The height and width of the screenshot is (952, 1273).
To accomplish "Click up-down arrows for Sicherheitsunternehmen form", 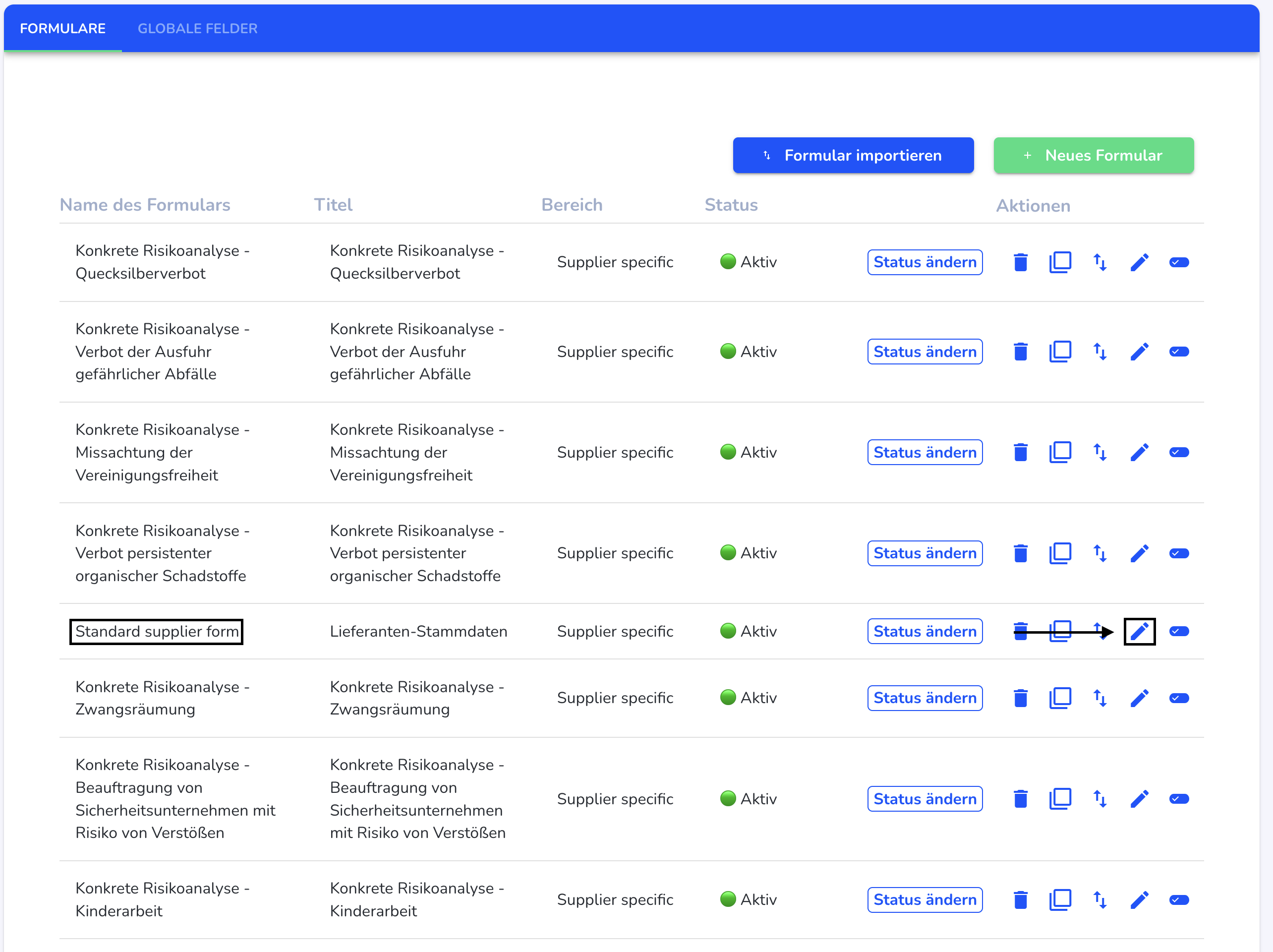I will click(x=1100, y=799).
